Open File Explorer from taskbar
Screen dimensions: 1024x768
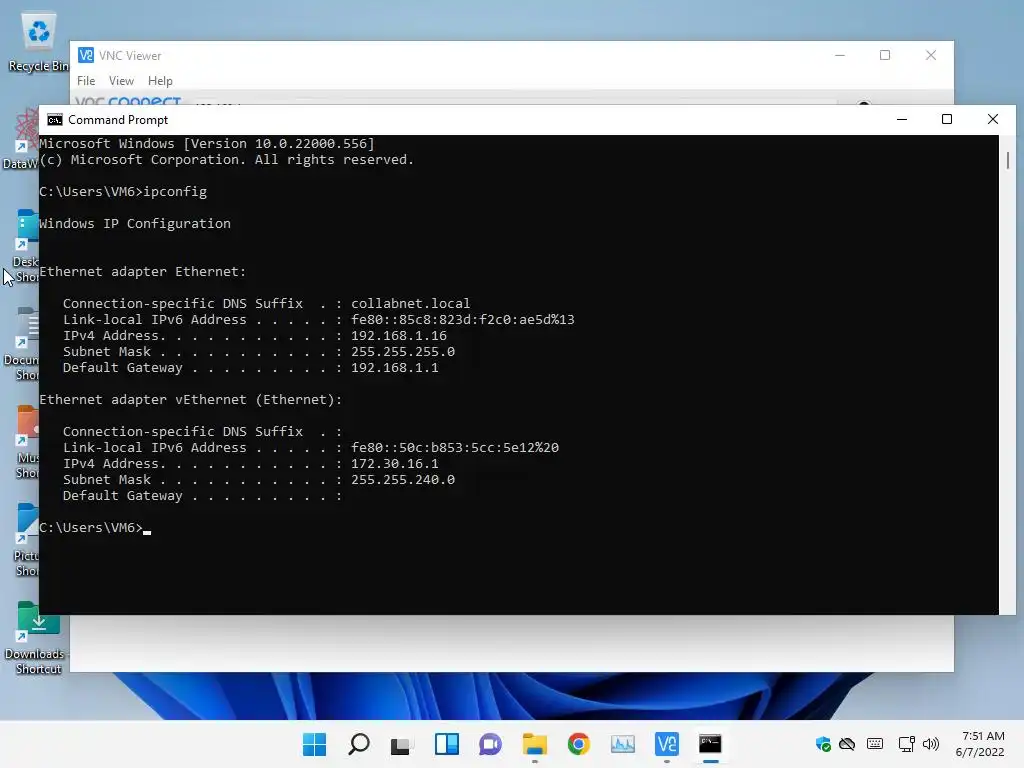tap(534, 744)
